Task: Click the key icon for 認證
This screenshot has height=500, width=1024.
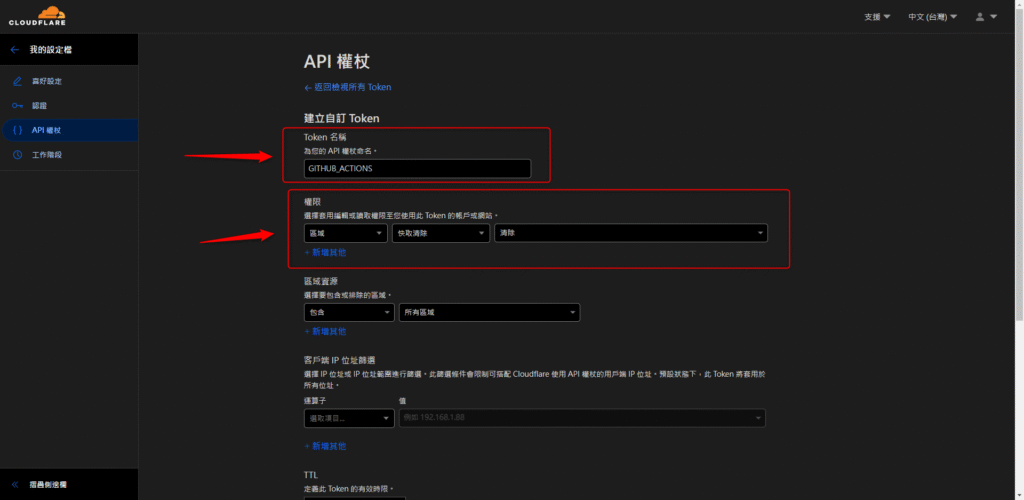Action: click(17, 105)
